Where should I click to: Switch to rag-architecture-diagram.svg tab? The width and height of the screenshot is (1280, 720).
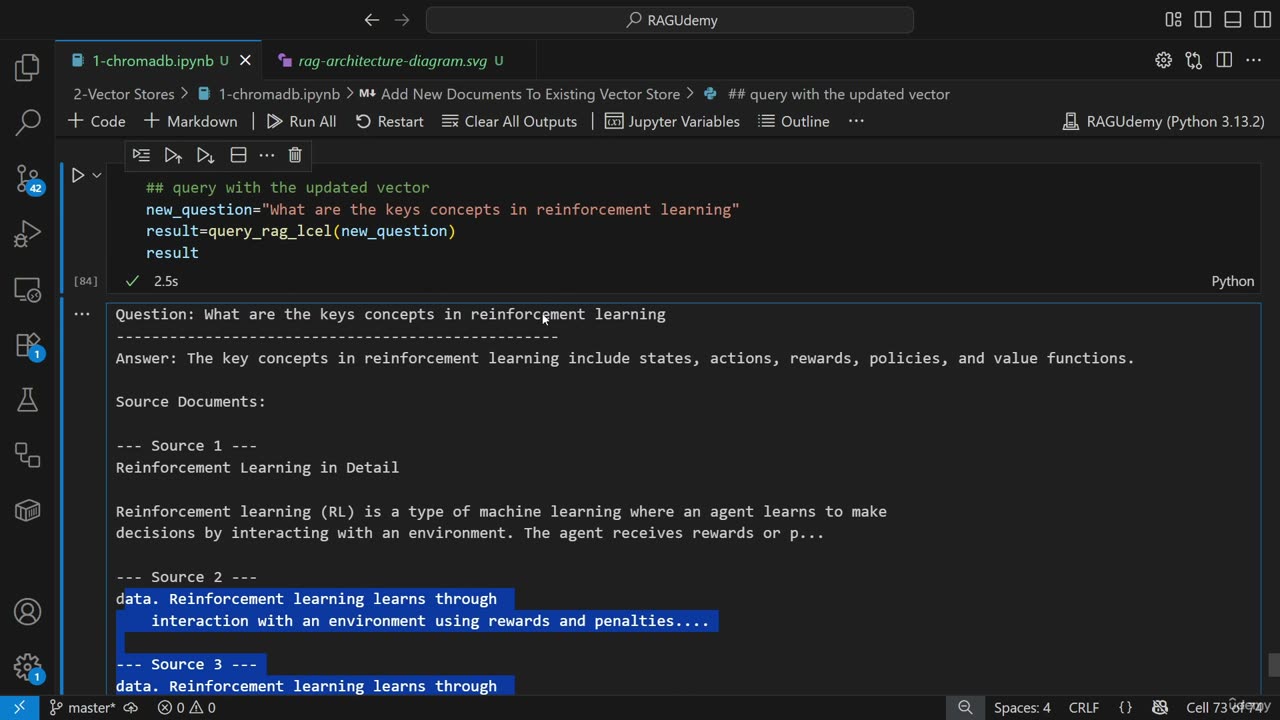(x=392, y=61)
